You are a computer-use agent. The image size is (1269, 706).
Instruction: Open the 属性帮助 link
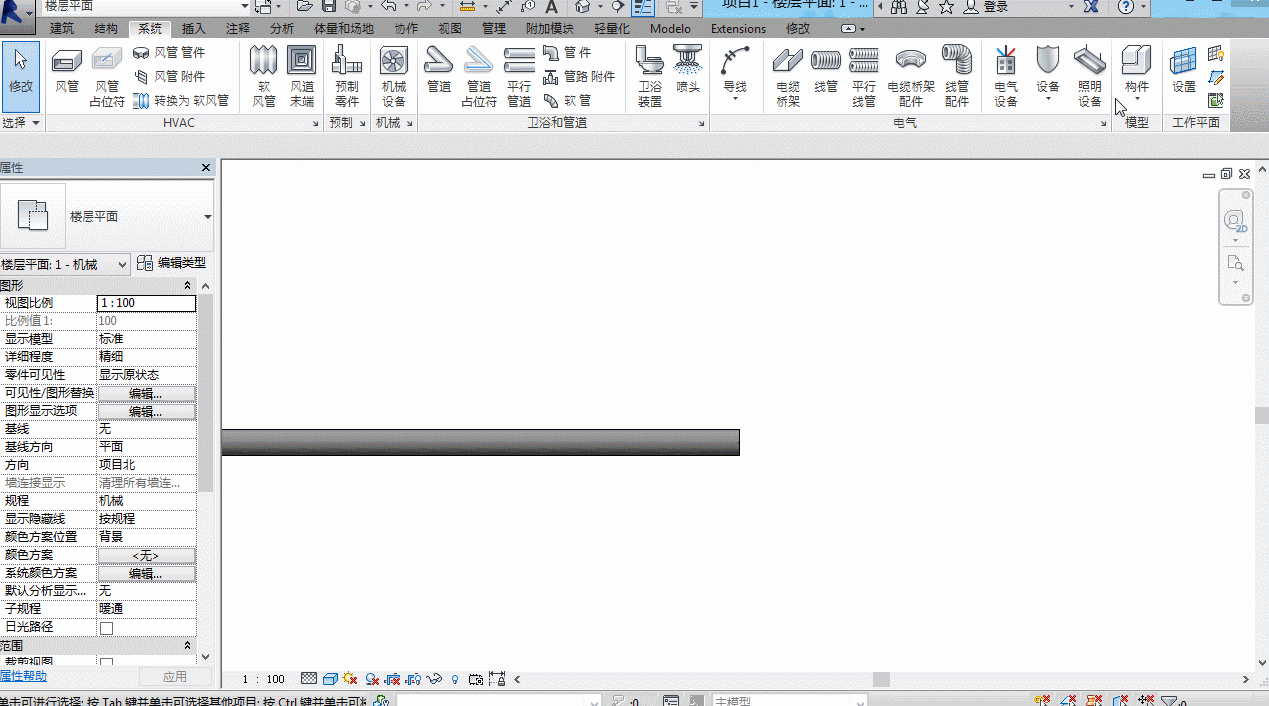22,677
